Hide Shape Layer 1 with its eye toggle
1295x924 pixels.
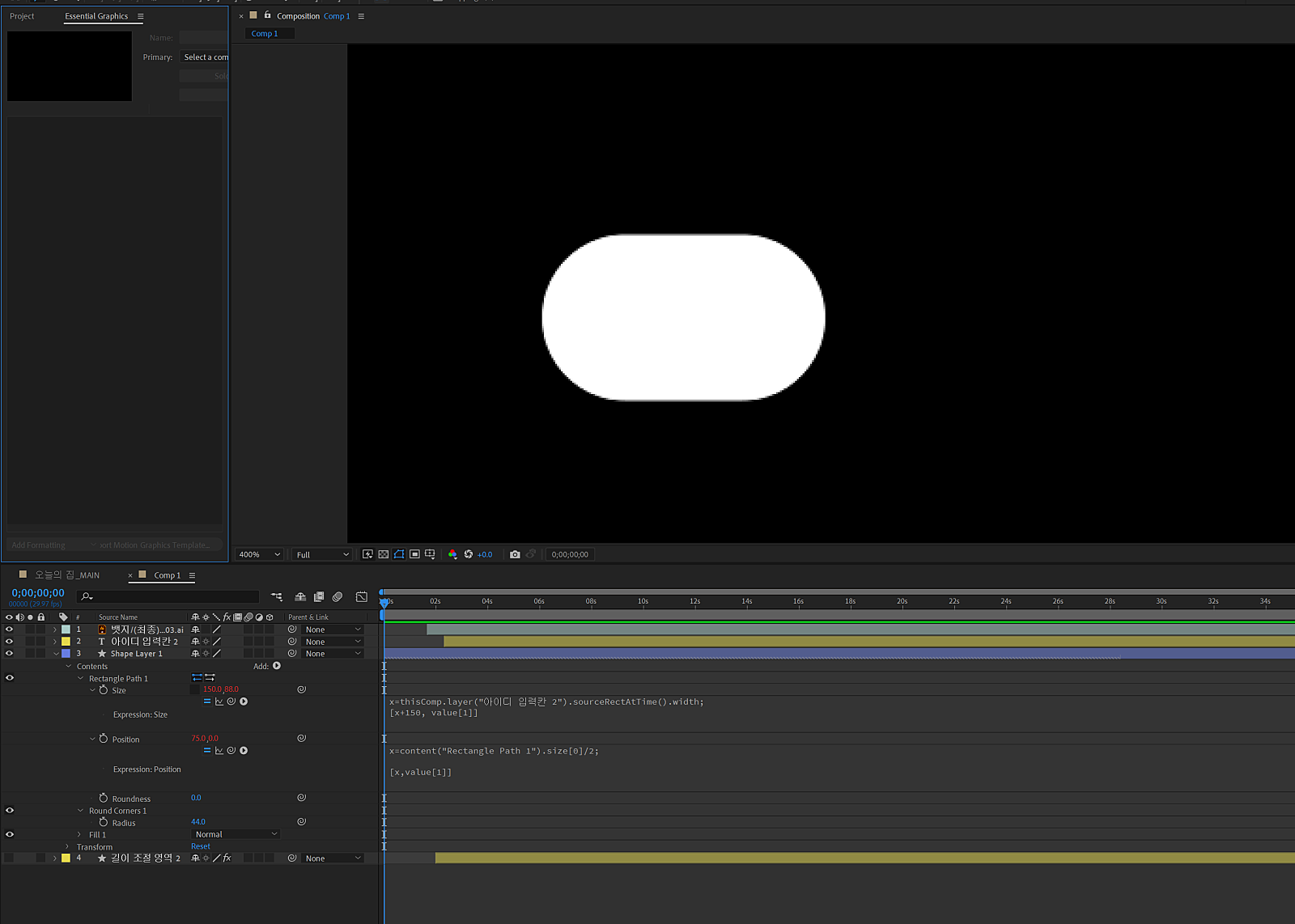tap(9, 653)
